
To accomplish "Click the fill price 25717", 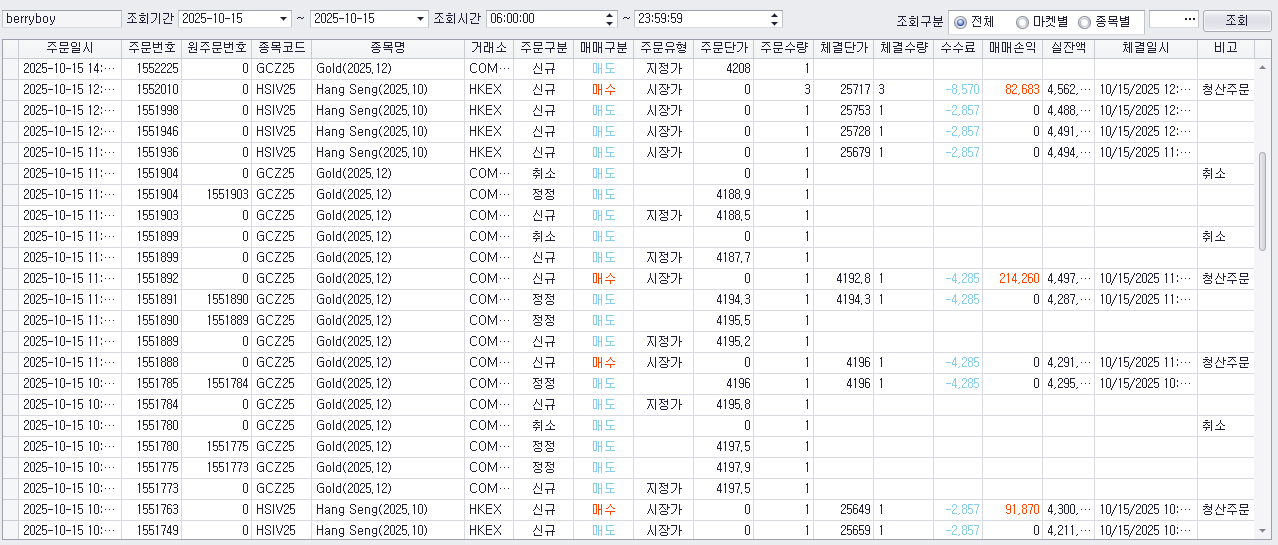I will point(856,90).
